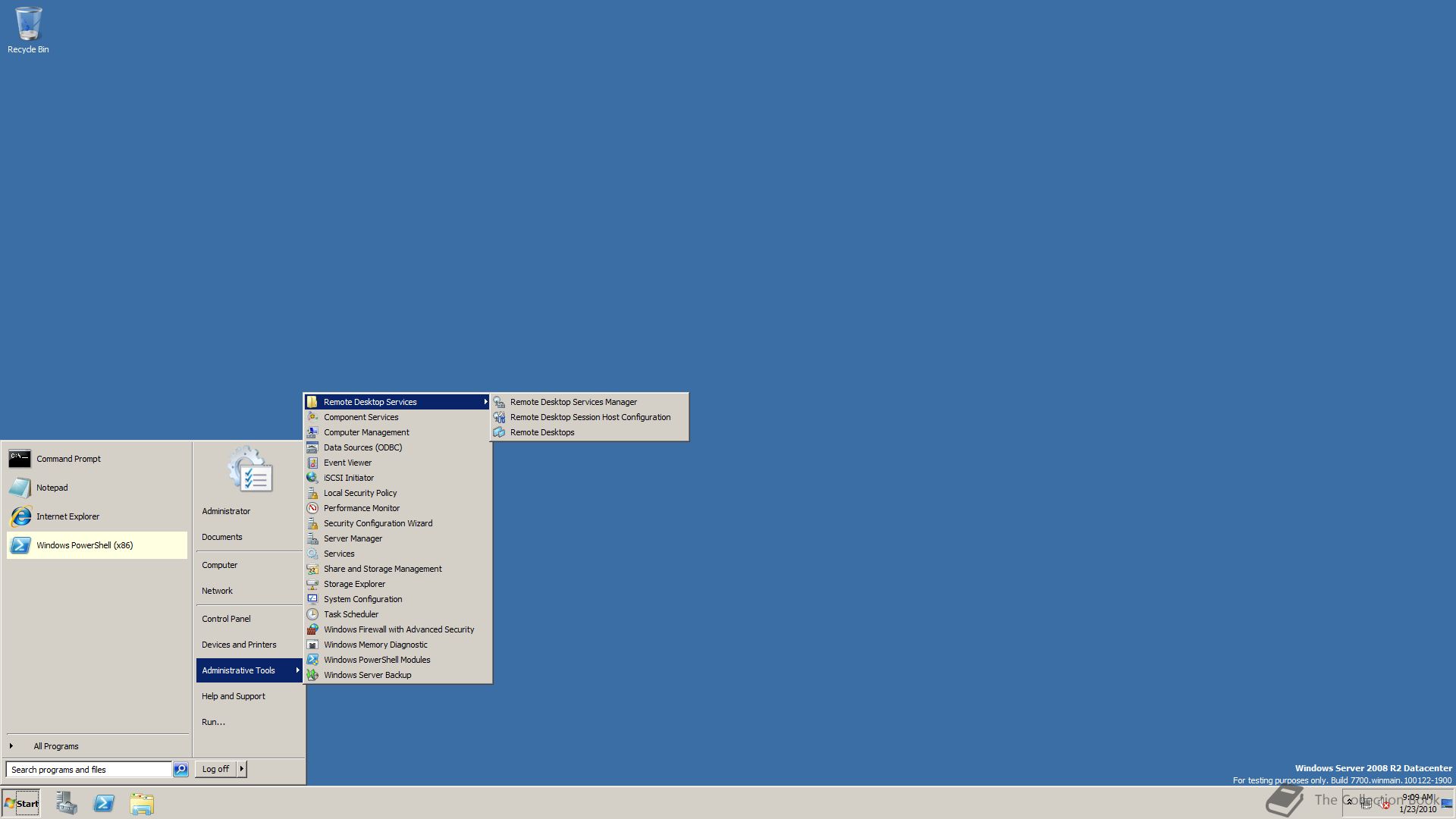This screenshot has height=819, width=1456.
Task: Open Windows Explorer from the taskbar
Action: coord(142,803)
